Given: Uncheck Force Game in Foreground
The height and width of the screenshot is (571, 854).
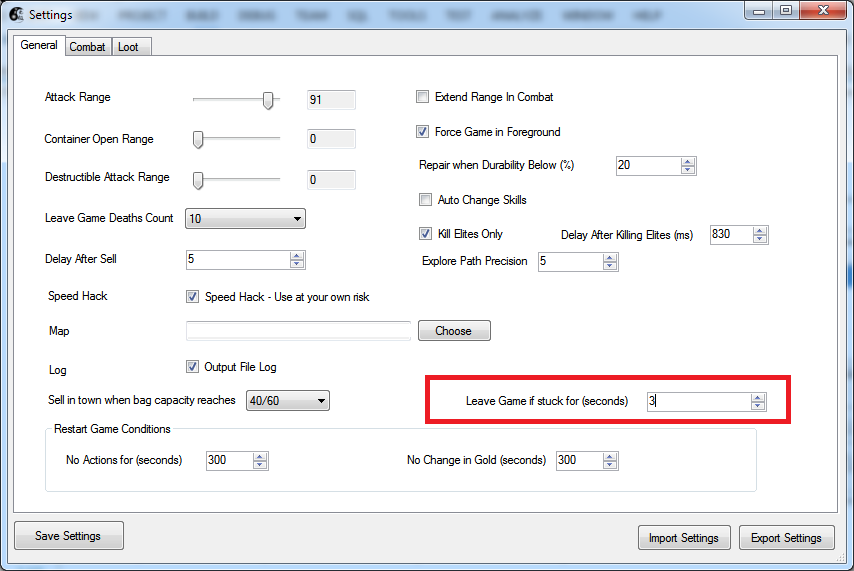Looking at the screenshot, I should 423,132.
